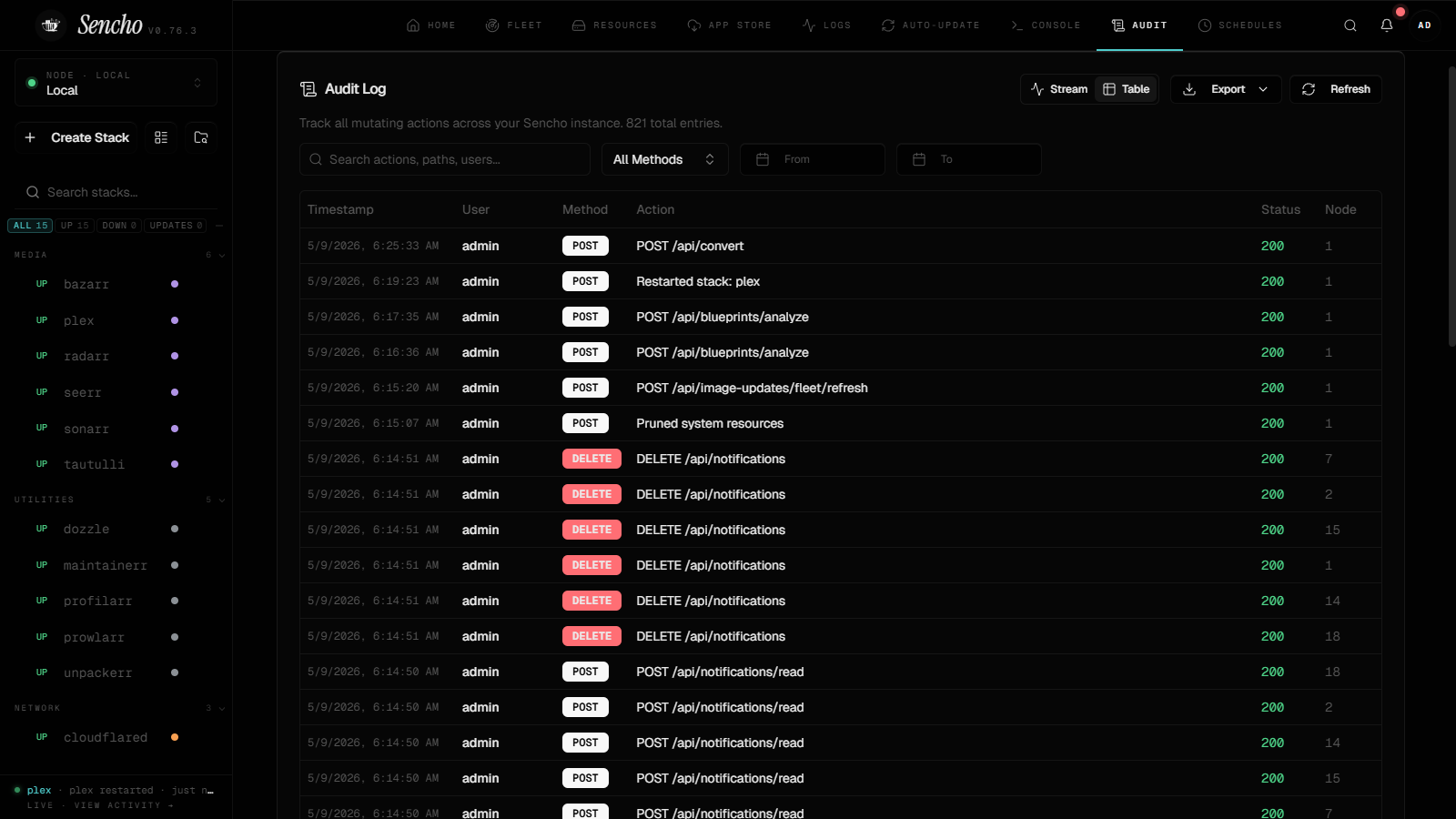Collapse the MEDIA stack group
The width and height of the screenshot is (1456, 819).
[222, 256]
